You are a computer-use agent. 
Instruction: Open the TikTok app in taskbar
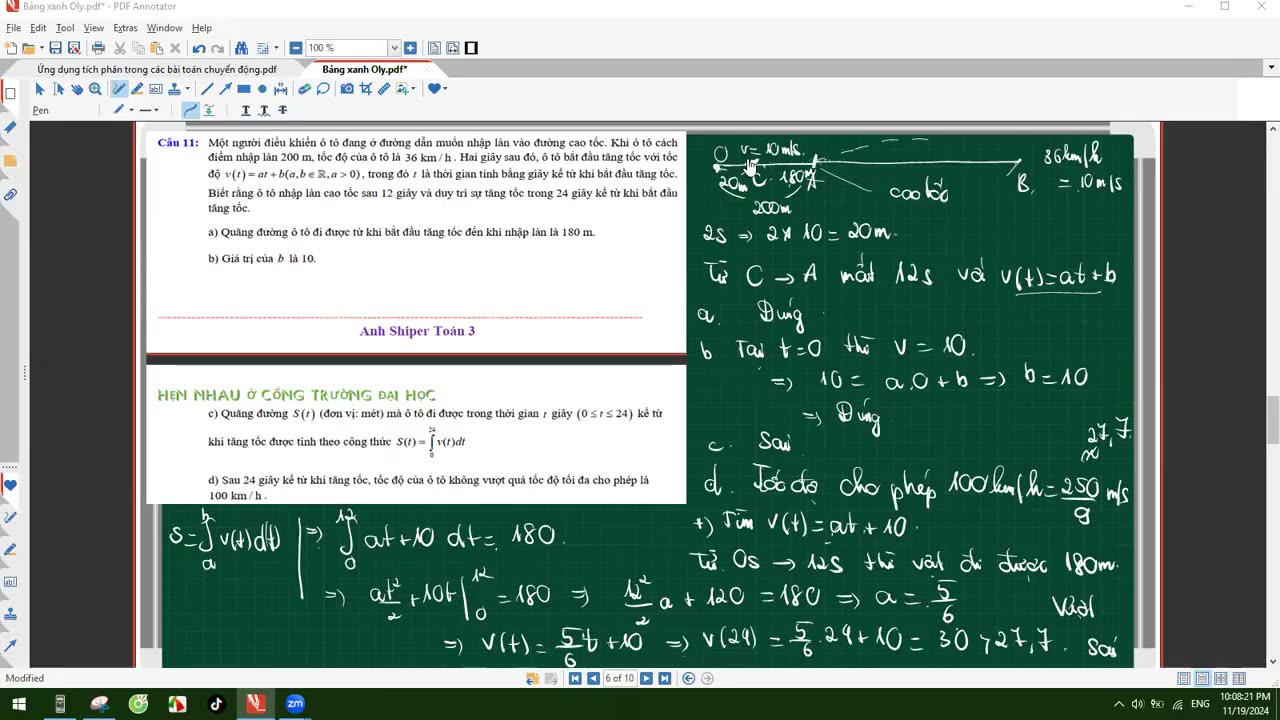[216, 704]
